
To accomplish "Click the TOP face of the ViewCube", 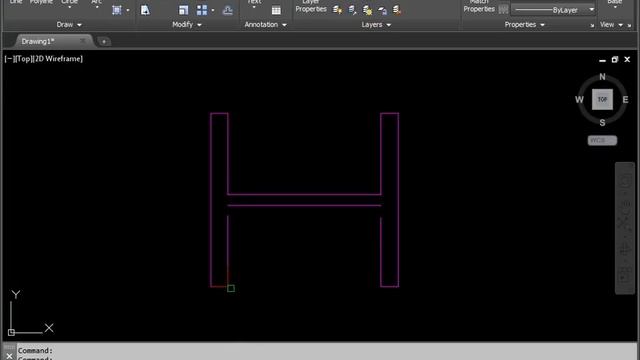I will click(602, 99).
